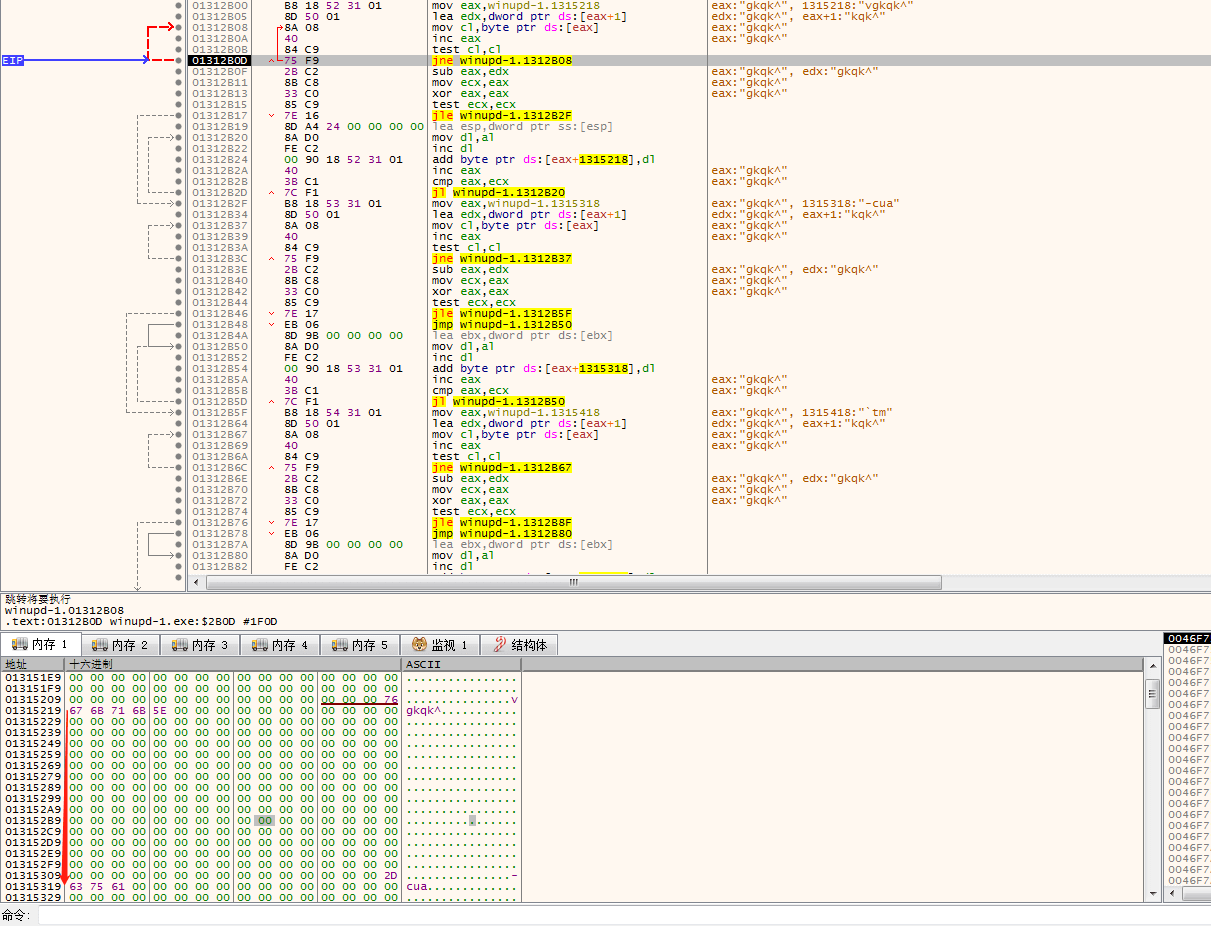
Task: Toggle breakpoint dot at address 01312B0D
Action: tap(179, 60)
